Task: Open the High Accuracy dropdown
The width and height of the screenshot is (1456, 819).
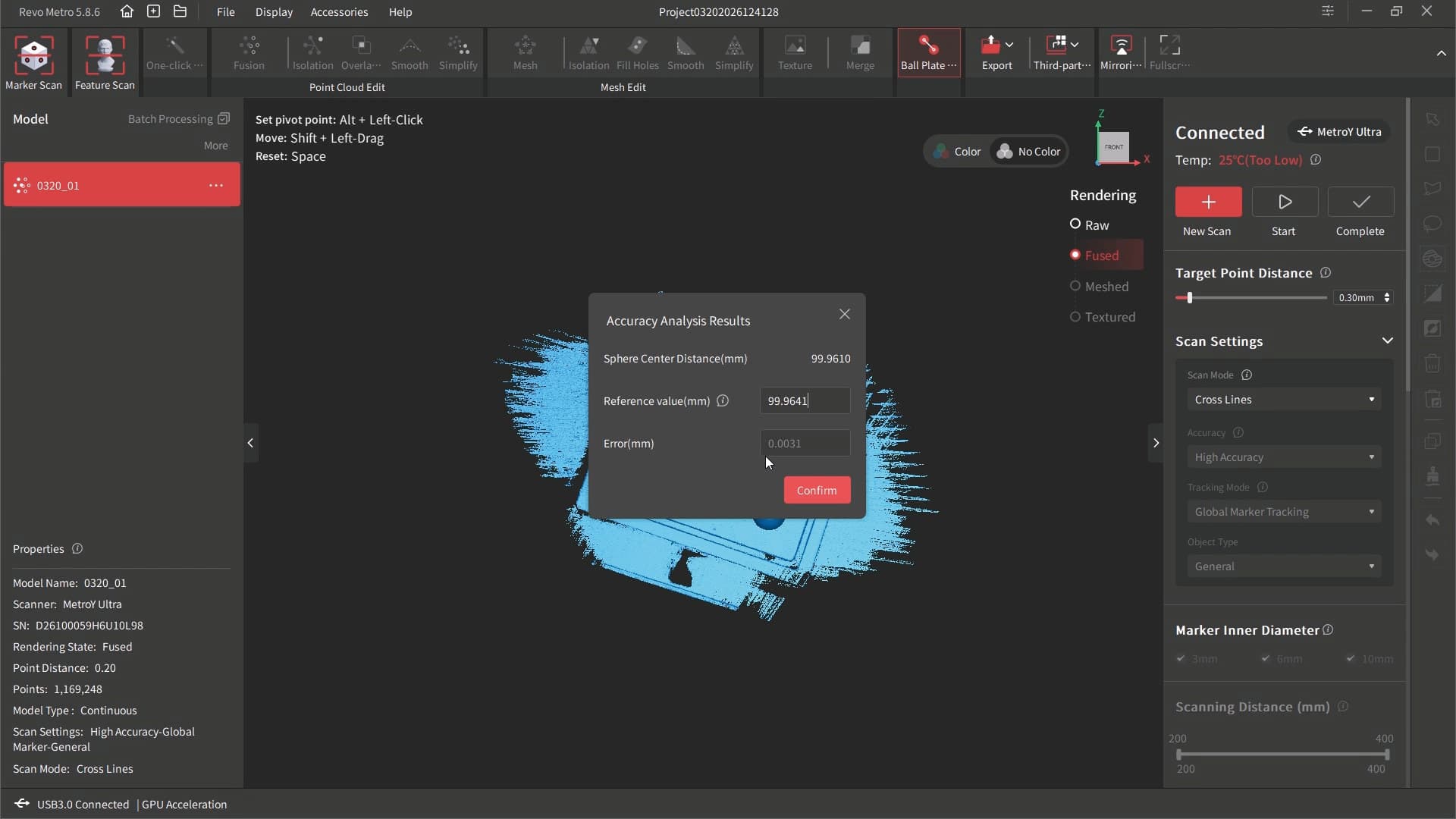Action: point(1284,457)
